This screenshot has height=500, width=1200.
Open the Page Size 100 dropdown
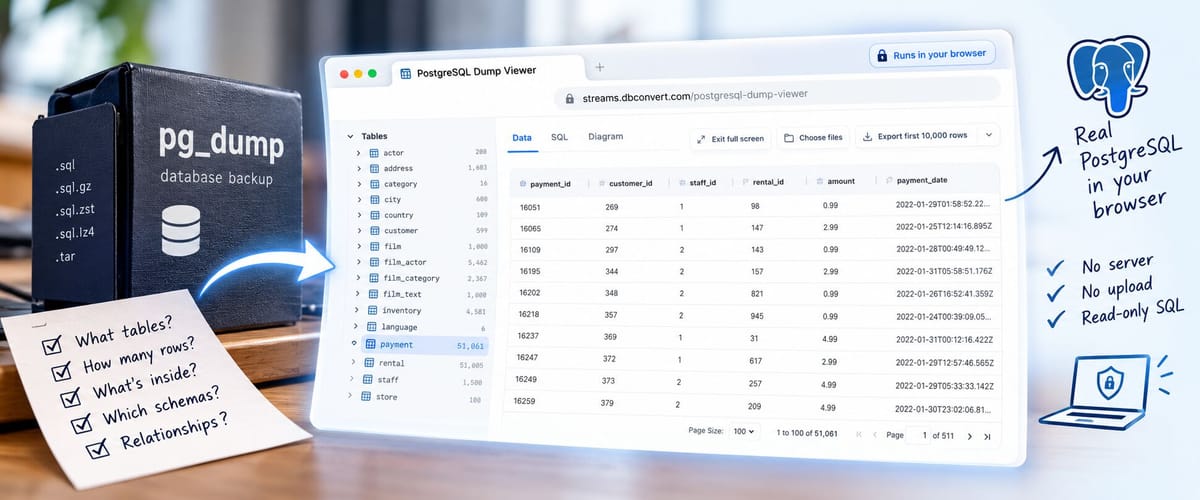tap(745, 431)
